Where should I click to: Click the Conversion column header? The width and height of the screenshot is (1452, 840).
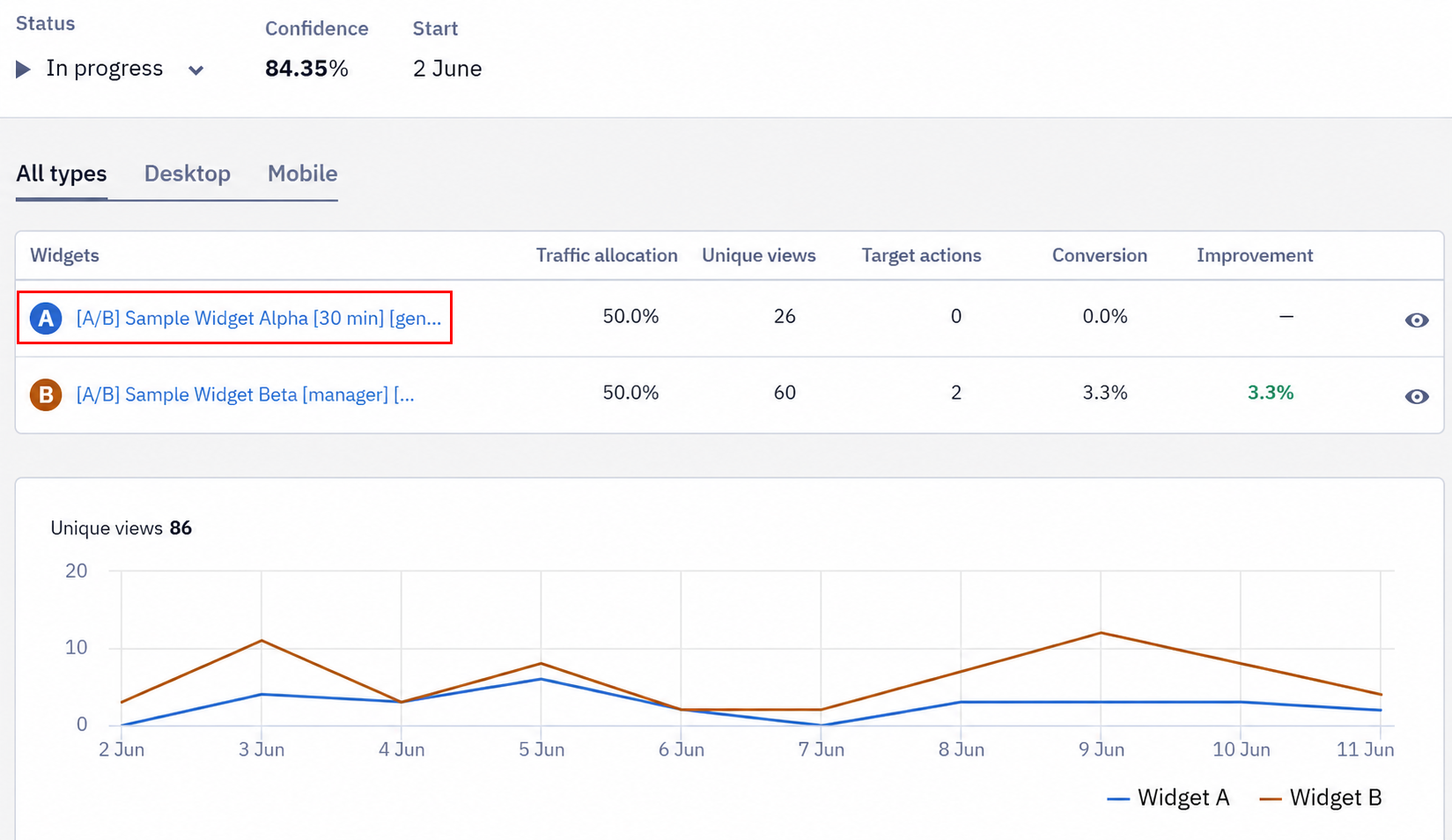(1100, 255)
